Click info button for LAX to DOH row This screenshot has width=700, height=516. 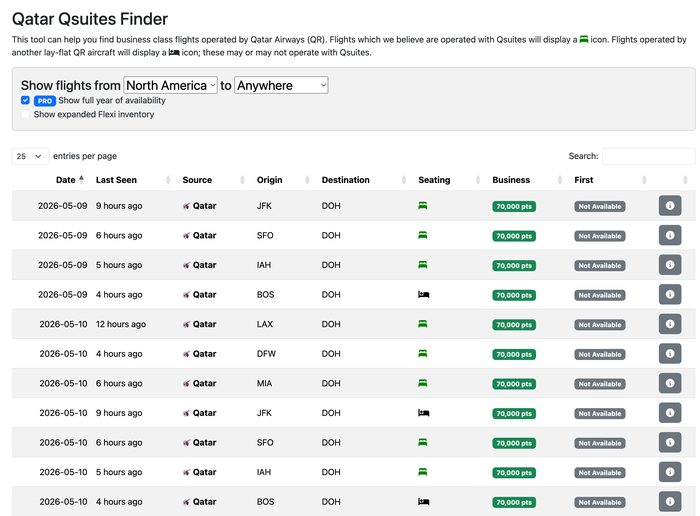point(670,324)
